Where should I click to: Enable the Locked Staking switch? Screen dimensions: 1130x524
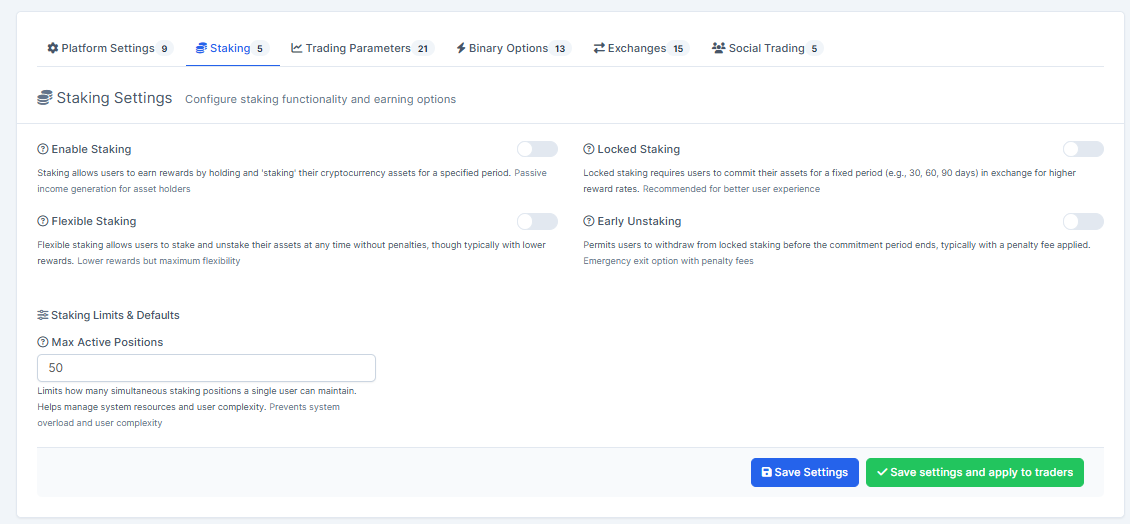[x=1083, y=149]
